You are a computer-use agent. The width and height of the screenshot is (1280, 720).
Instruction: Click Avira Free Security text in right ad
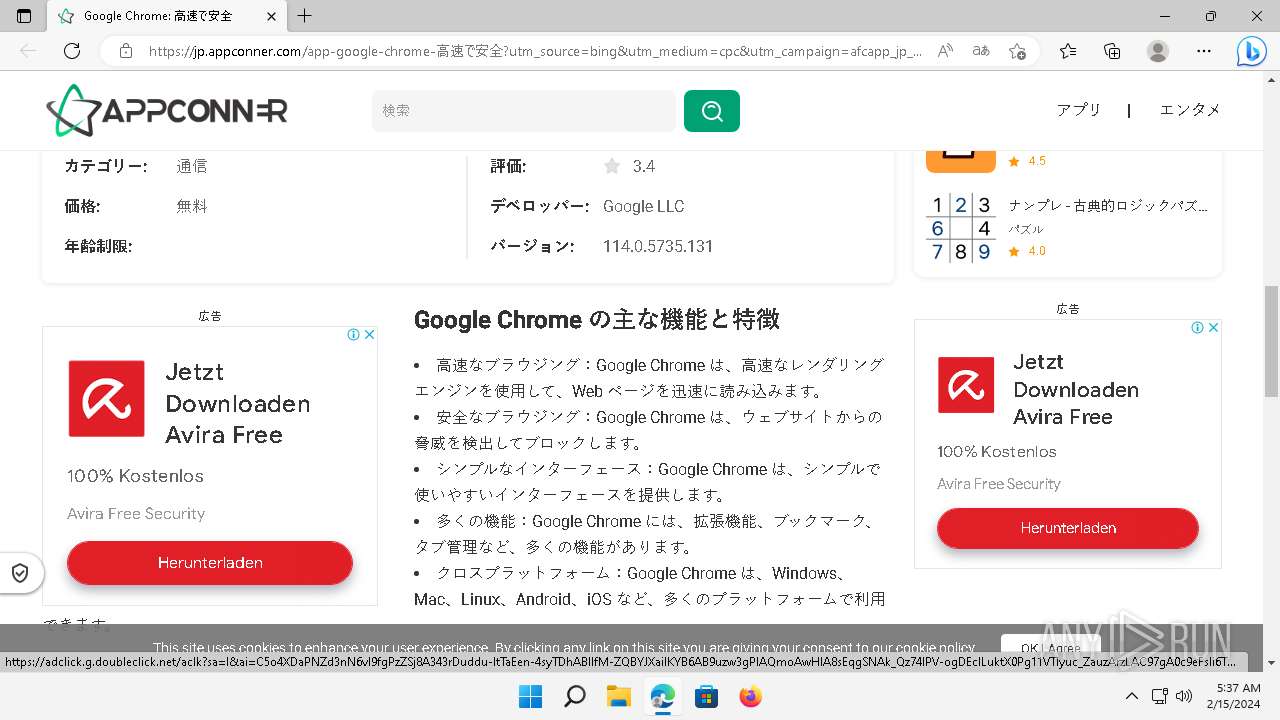click(x=999, y=484)
